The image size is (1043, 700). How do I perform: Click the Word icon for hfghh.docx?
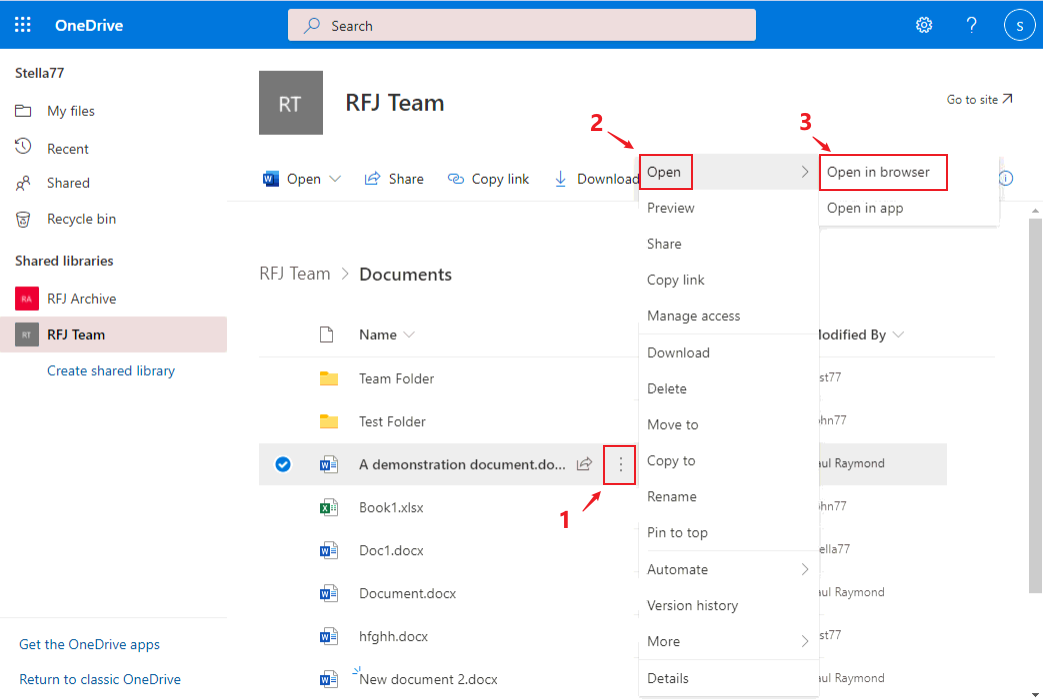(329, 637)
